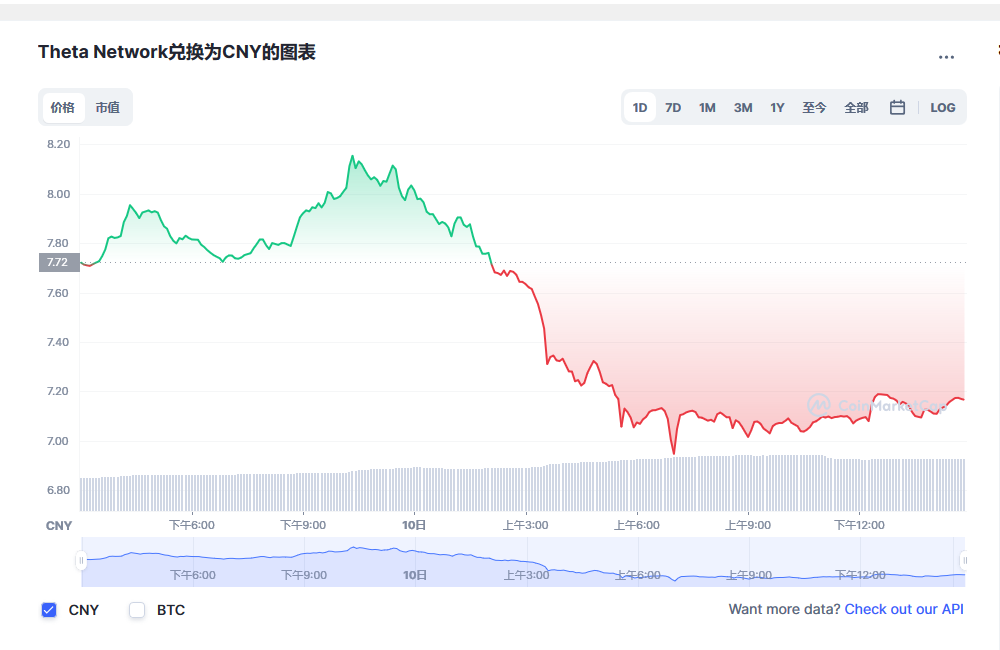
Task: Select the 1Y time range
Action: (777, 107)
